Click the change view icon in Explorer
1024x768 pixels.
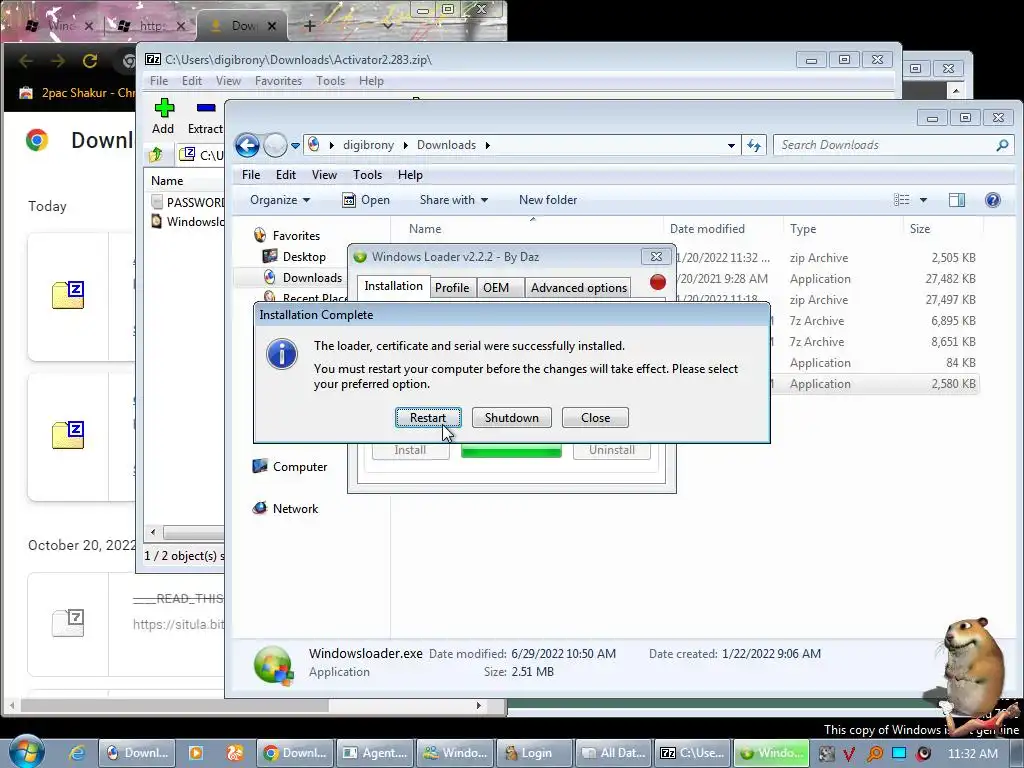pos(901,200)
